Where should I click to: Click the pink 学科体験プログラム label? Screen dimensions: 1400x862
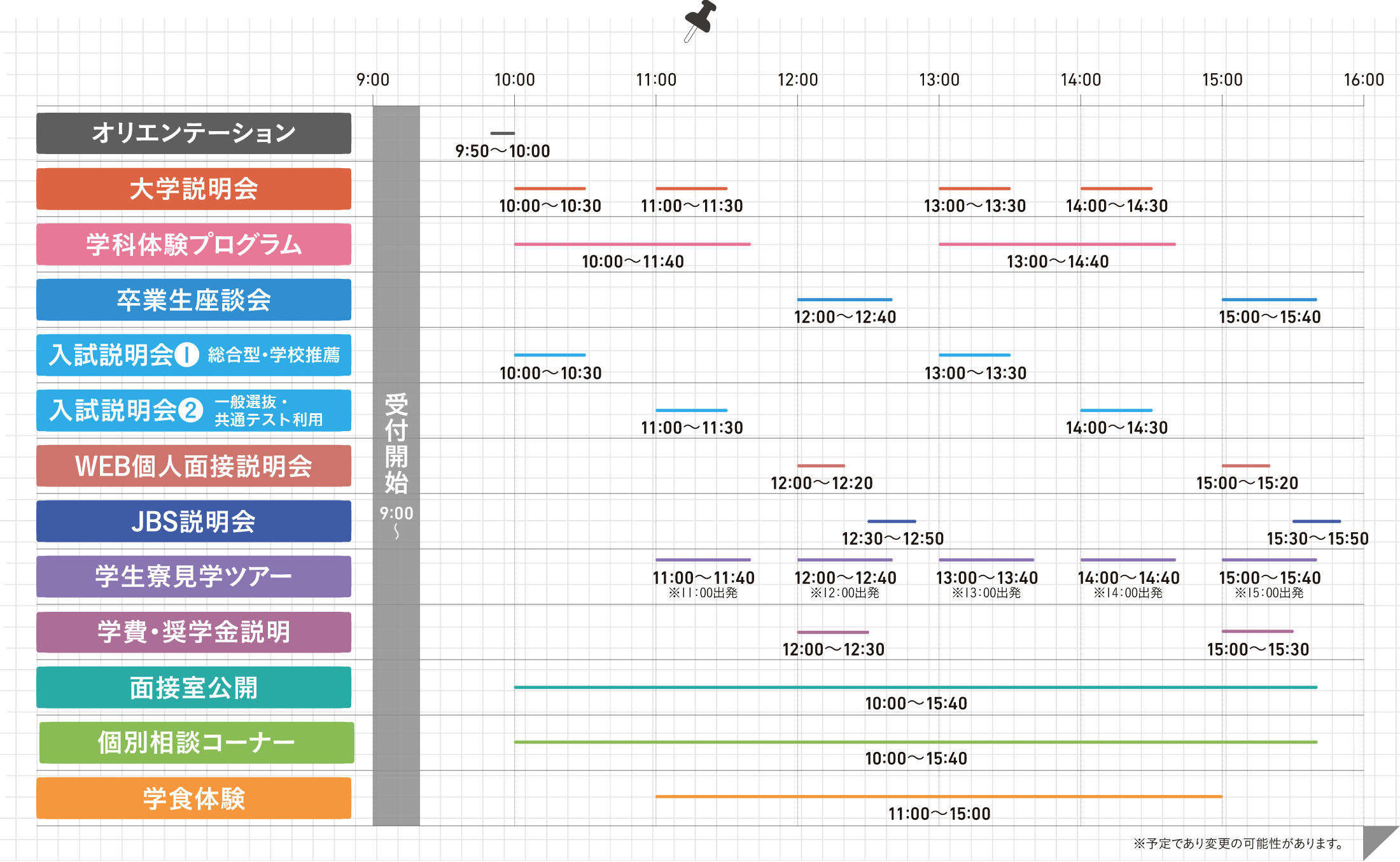tap(193, 244)
